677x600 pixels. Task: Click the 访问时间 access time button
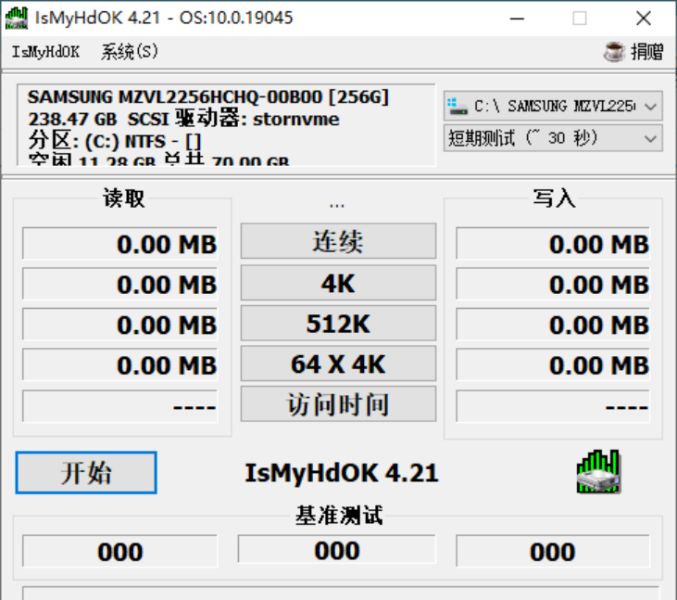point(338,404)
